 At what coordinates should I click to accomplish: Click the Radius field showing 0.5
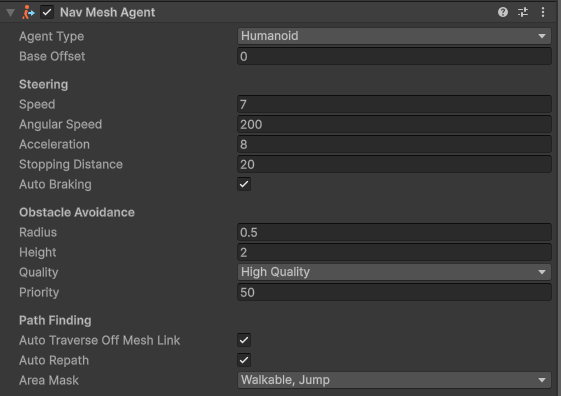[x=394, y=233]
